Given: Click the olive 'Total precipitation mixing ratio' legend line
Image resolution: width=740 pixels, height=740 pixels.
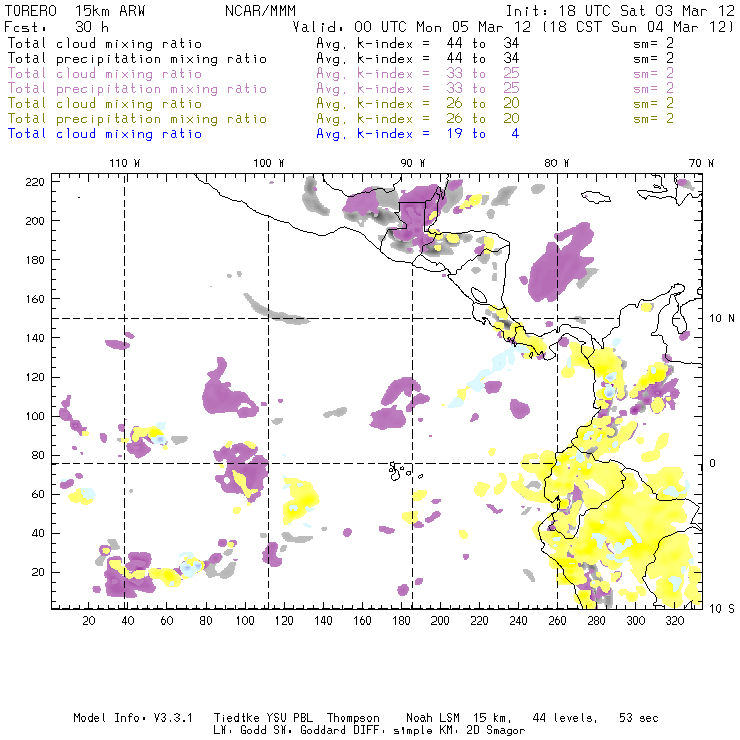Looking at the screenshot, I should point(137,118).
